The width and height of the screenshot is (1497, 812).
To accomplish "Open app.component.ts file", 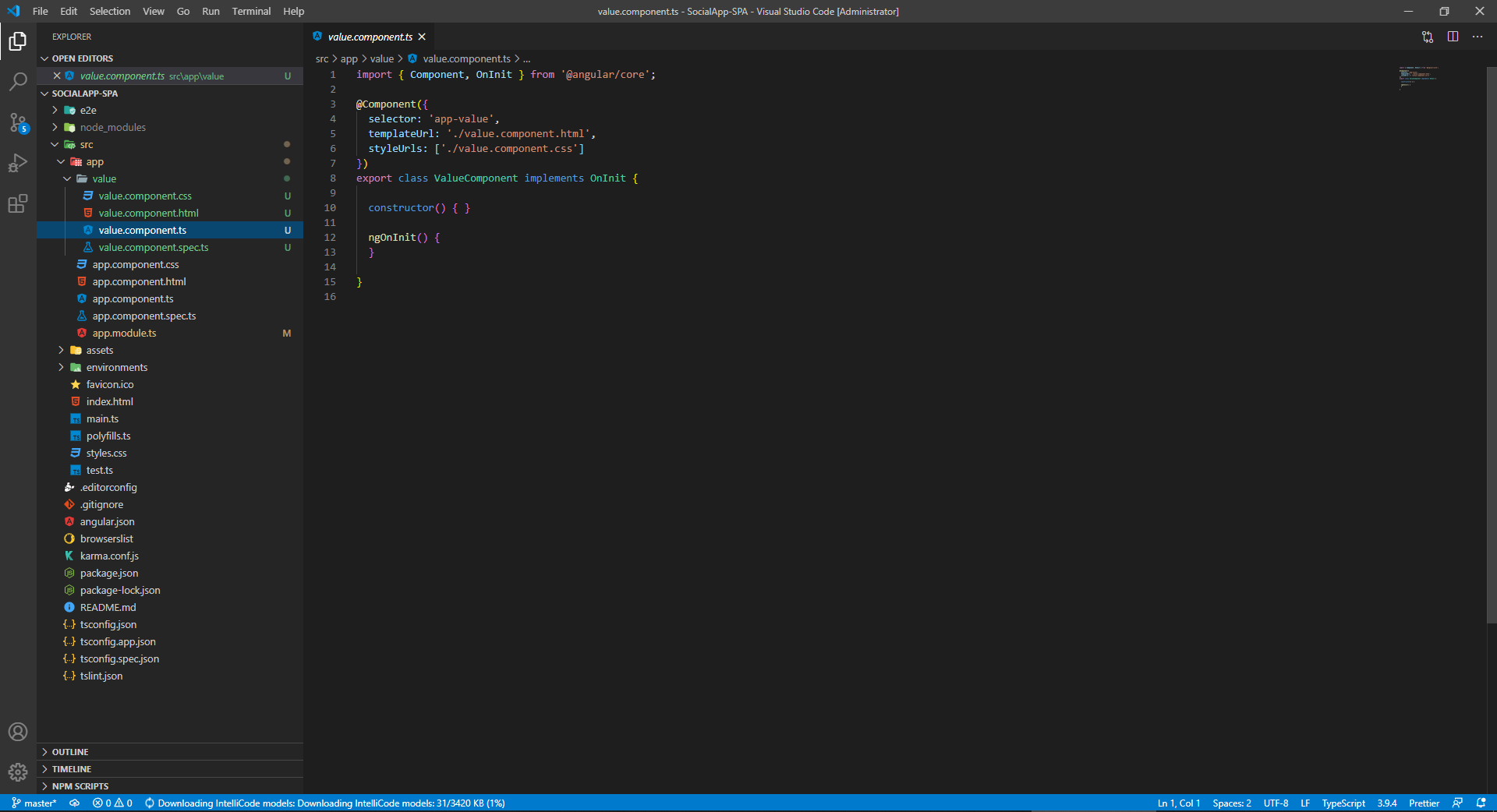I will (x=170, y=299).
